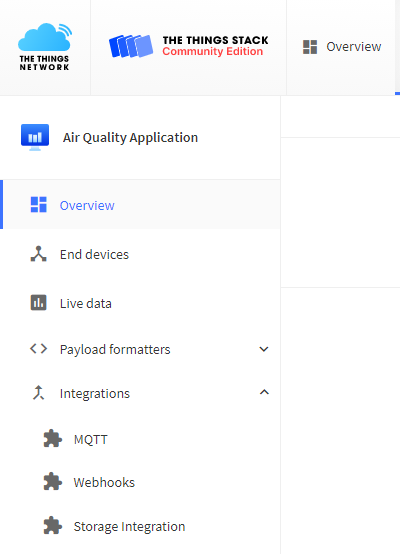Click the Storage Integration puzzle piece icon
The height and width of the screenshot is (554, 400).
pos(52,526)
